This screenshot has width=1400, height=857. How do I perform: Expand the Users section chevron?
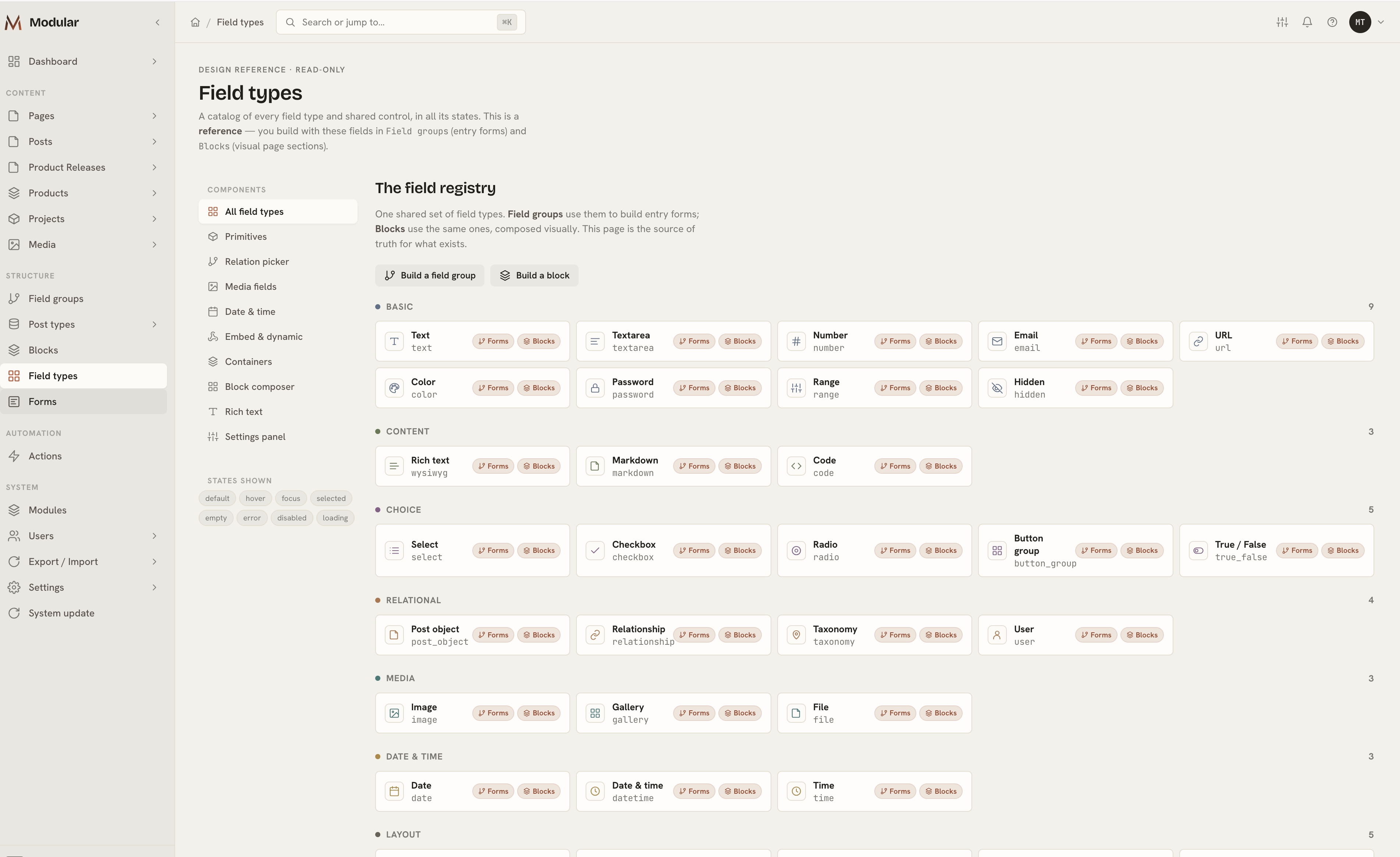[154, 536]
